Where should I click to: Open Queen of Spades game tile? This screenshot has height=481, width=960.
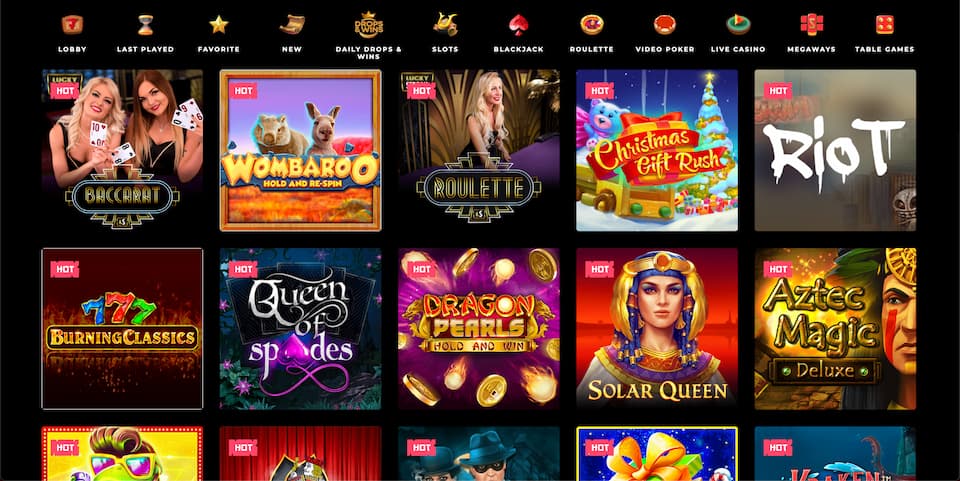[301, 329]
